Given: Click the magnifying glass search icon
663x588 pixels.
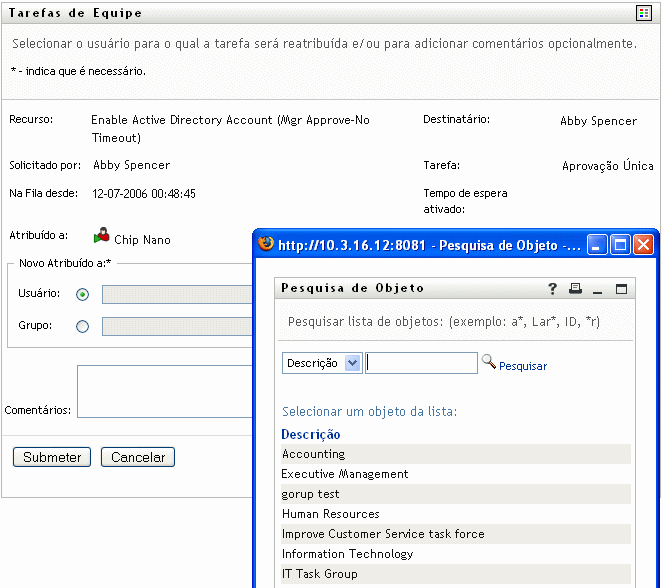Looking at the screenshot, I should [x=489, y=362].
